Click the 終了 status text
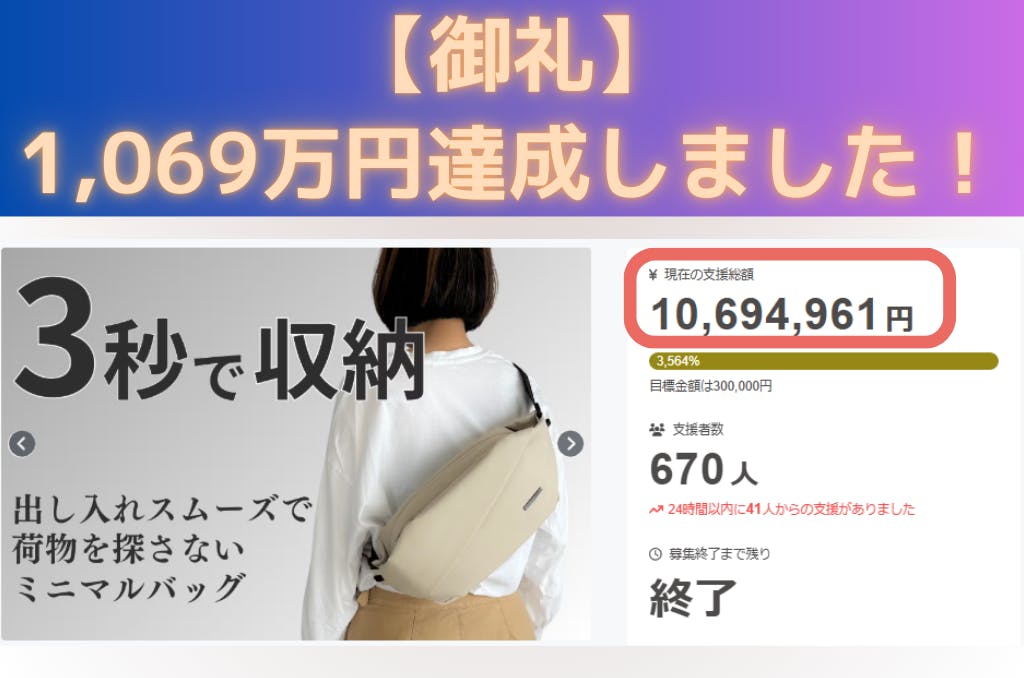Image resolution: width=1024 pixels, height=678 pixels. click(693, 598)
